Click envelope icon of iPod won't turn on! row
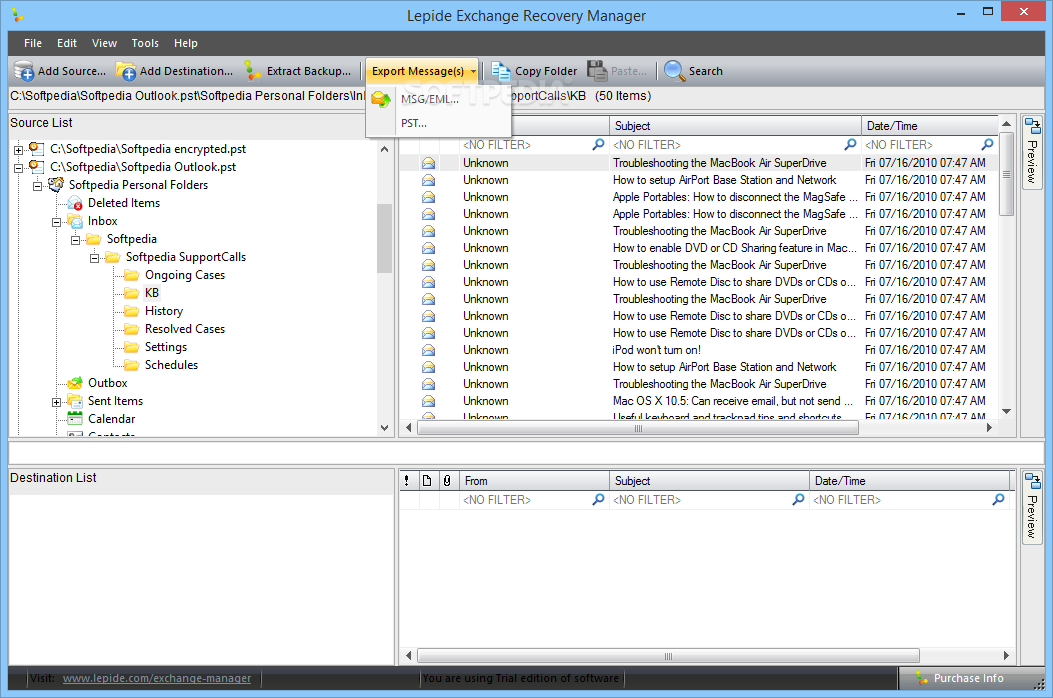Image resolution: width=1053 pixels, height=698 pixels. pos(428,350)
